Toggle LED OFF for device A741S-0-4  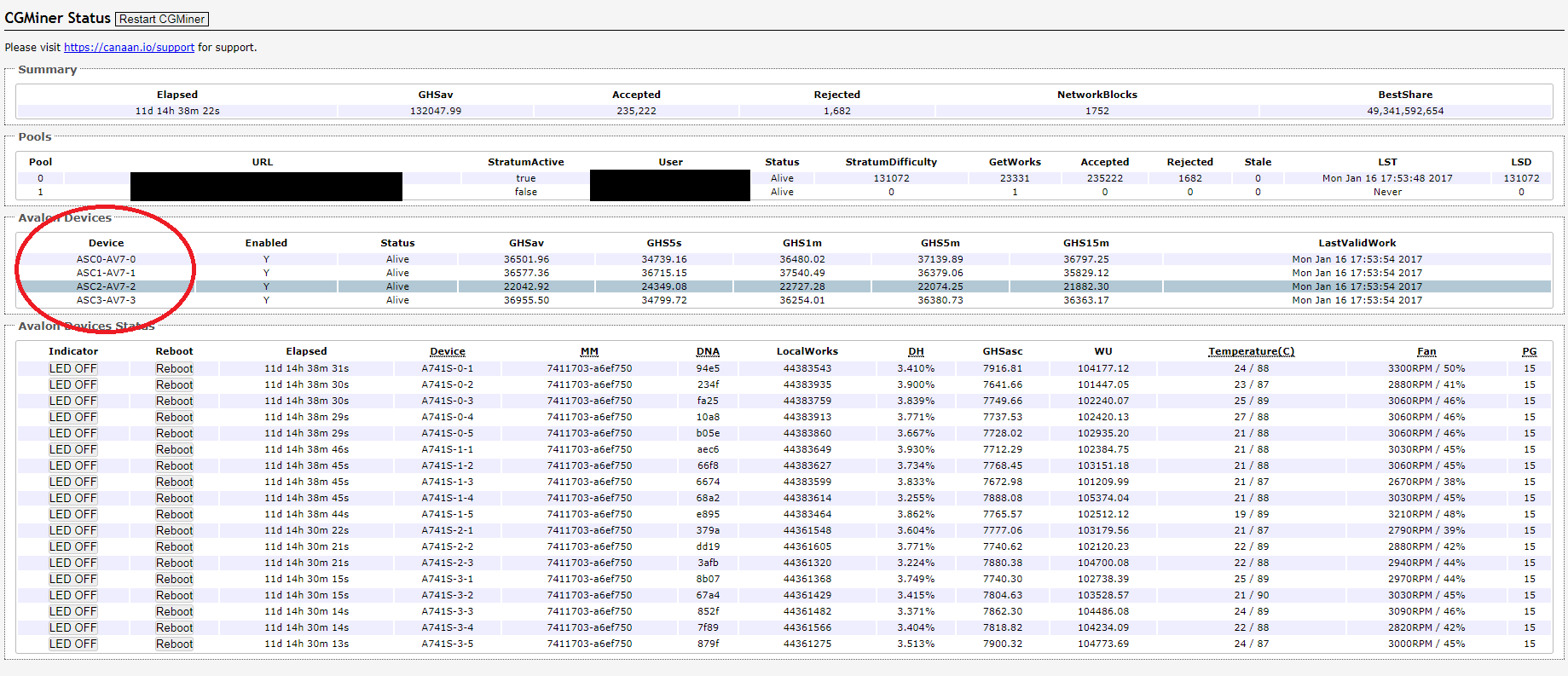coord(72,417)
